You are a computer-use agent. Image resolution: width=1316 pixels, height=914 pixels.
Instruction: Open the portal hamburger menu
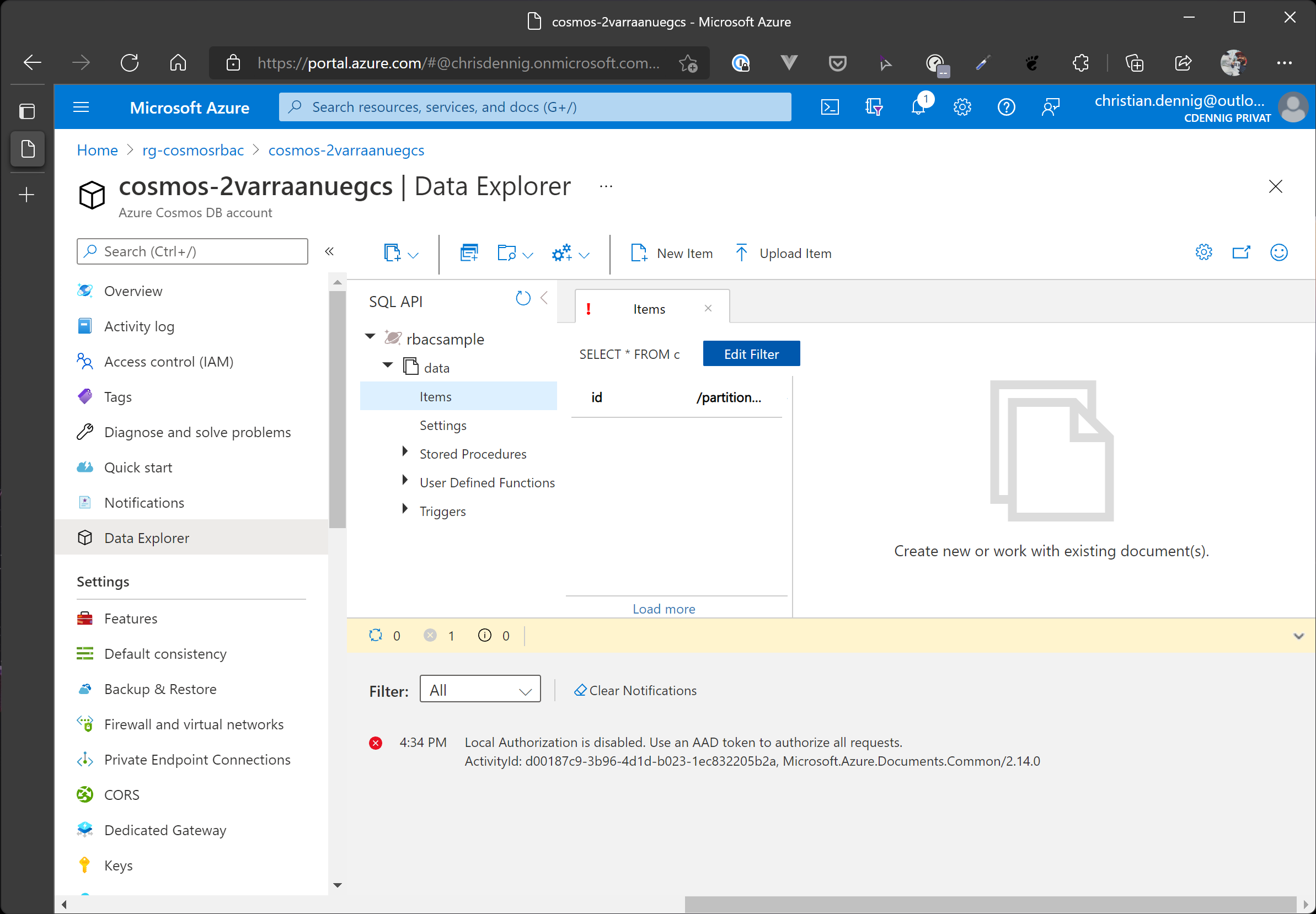pyautogui.click(x=81, y=106)
